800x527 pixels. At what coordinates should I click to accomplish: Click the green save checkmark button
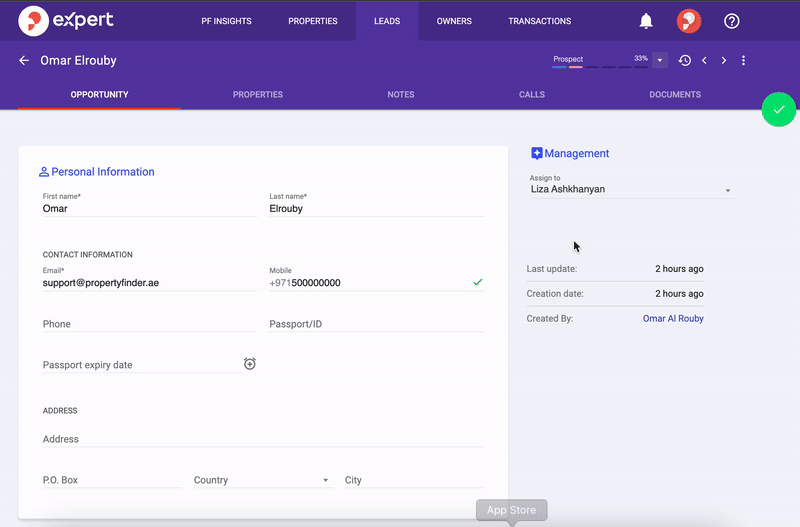[x=779, y=110]
